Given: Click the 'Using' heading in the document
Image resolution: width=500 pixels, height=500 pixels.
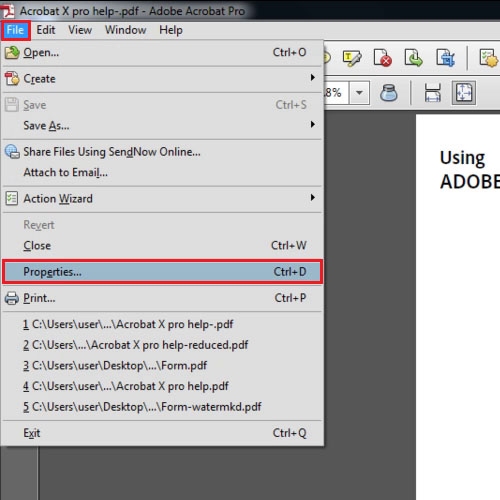Looking at the screenshot, I should [462, 158].
